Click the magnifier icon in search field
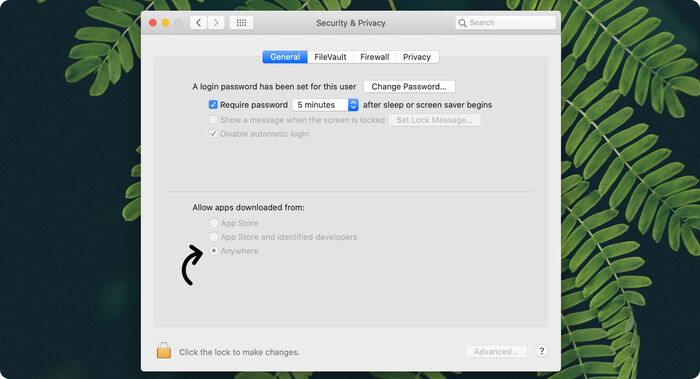Screen dimensions: 700x379 click(462, 23)
